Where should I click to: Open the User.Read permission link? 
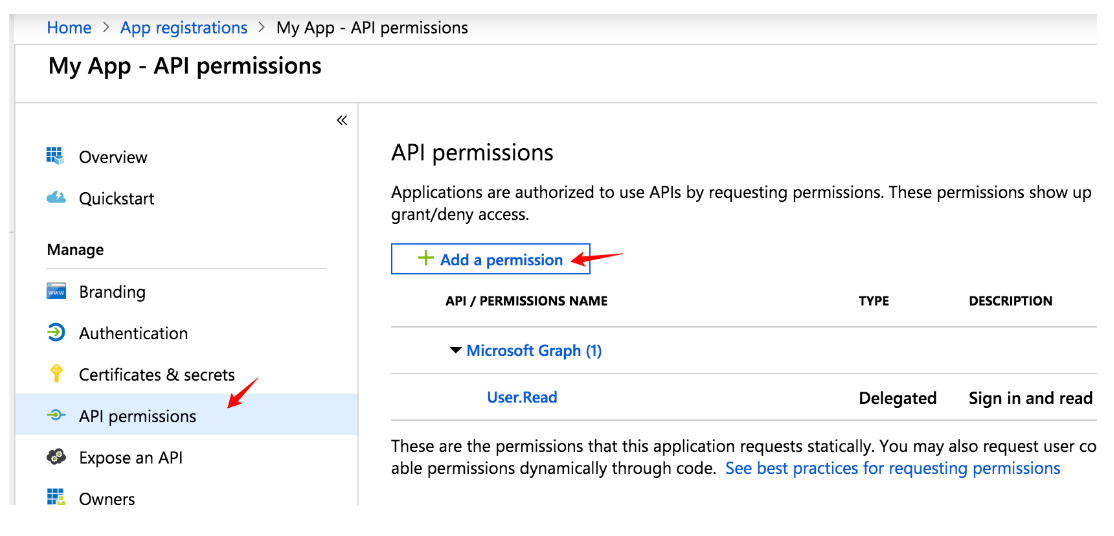522,397
